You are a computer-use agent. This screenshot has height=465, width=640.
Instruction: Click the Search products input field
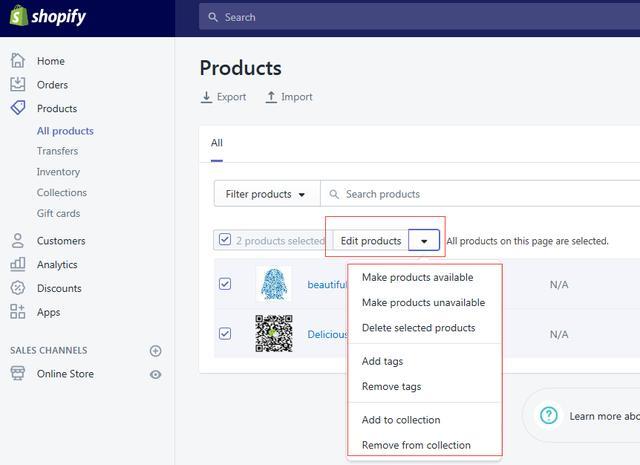tap(480, 194)
